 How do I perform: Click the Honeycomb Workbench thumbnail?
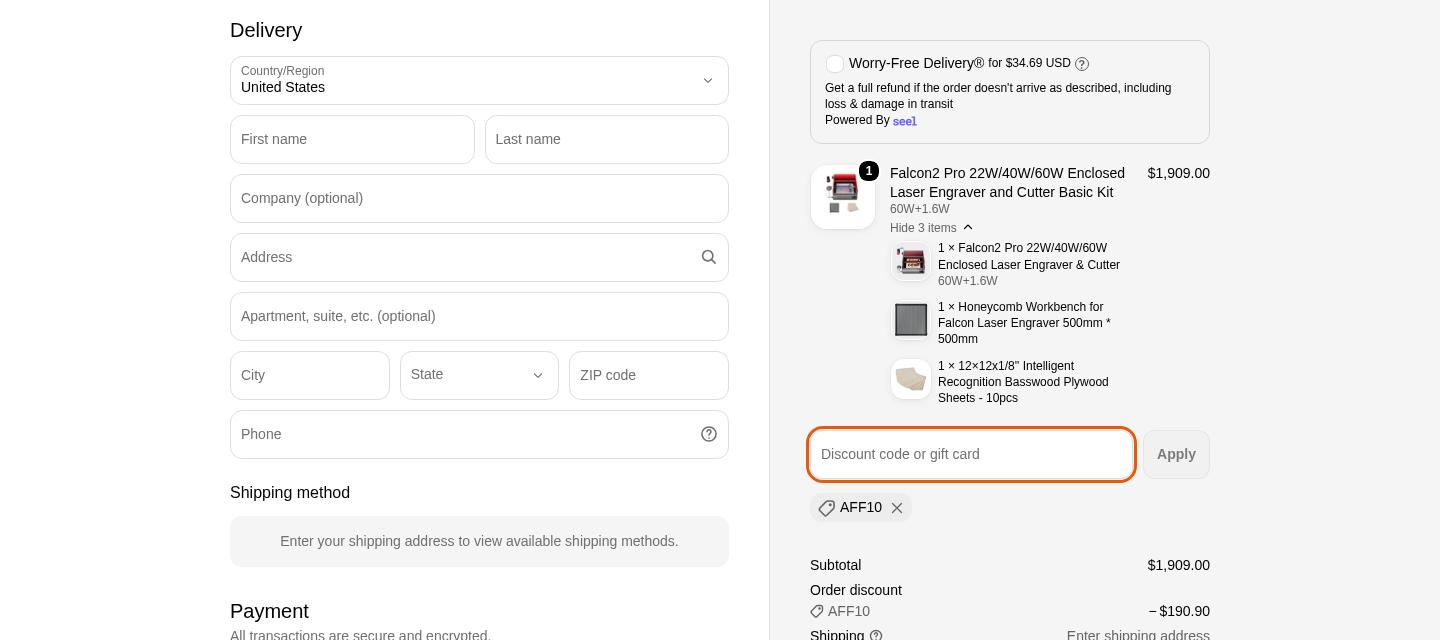[x=911, y=320]
